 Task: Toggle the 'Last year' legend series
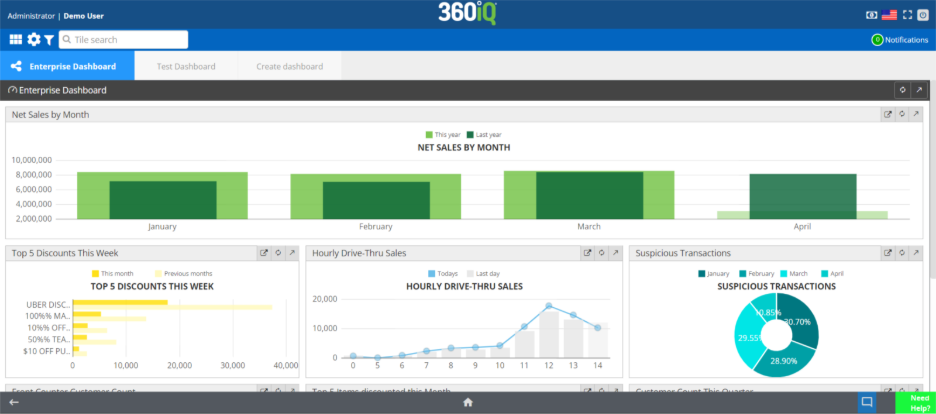(483, 134)
